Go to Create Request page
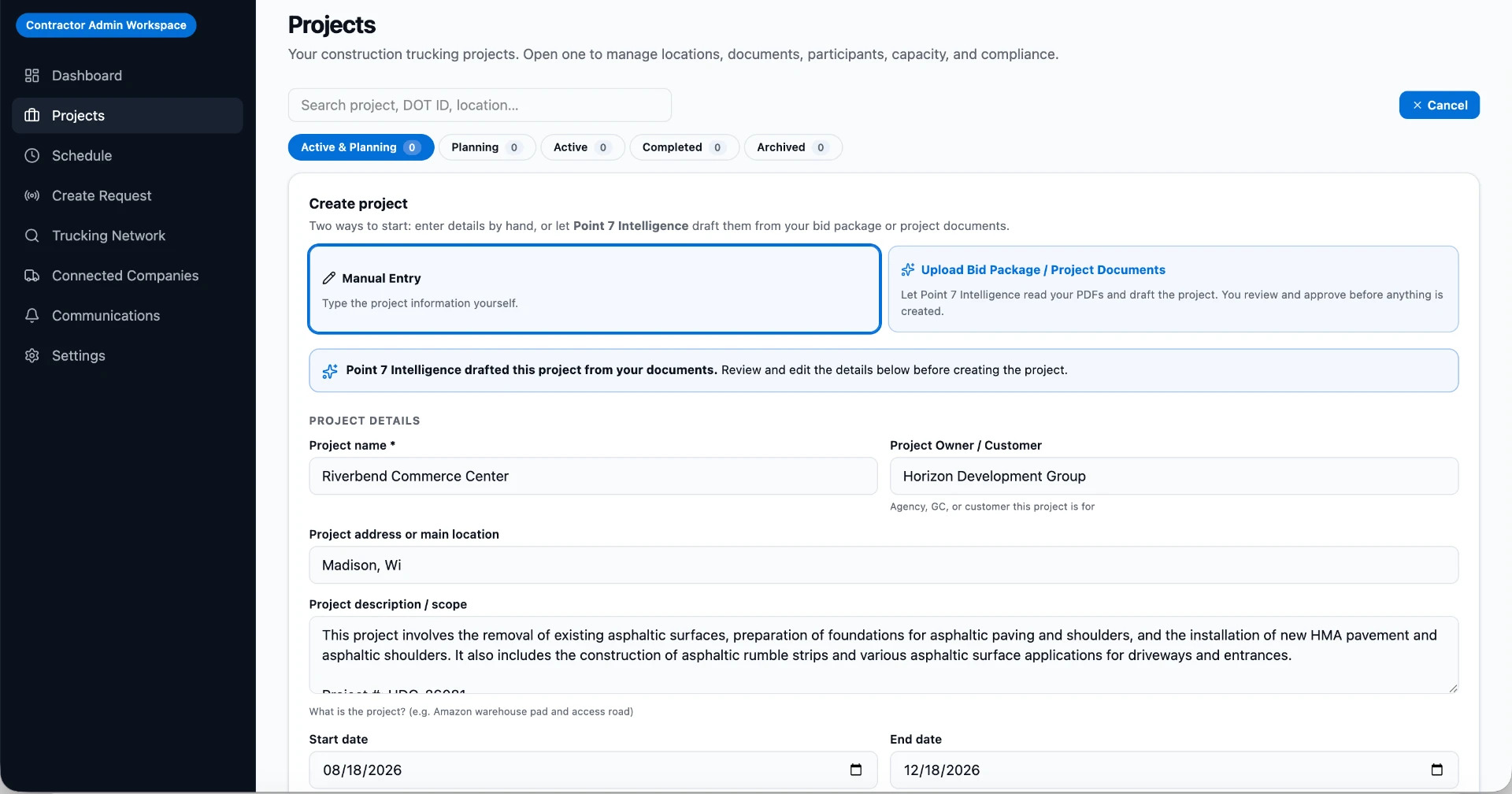1512x794 pixels. point(128,195)
